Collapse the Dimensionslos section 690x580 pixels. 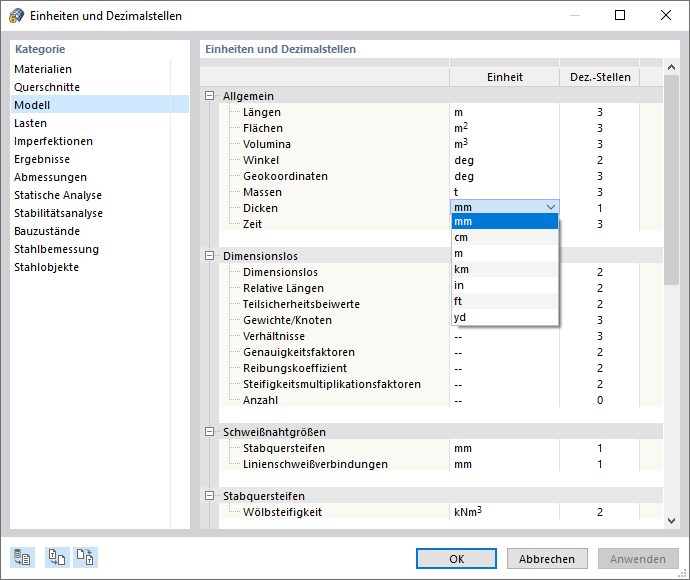(x=210, y=256)
